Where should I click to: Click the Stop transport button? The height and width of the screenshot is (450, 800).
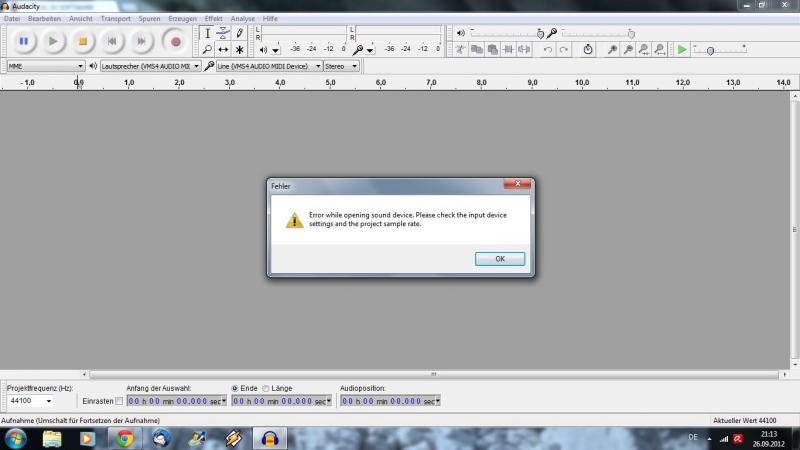82,41
